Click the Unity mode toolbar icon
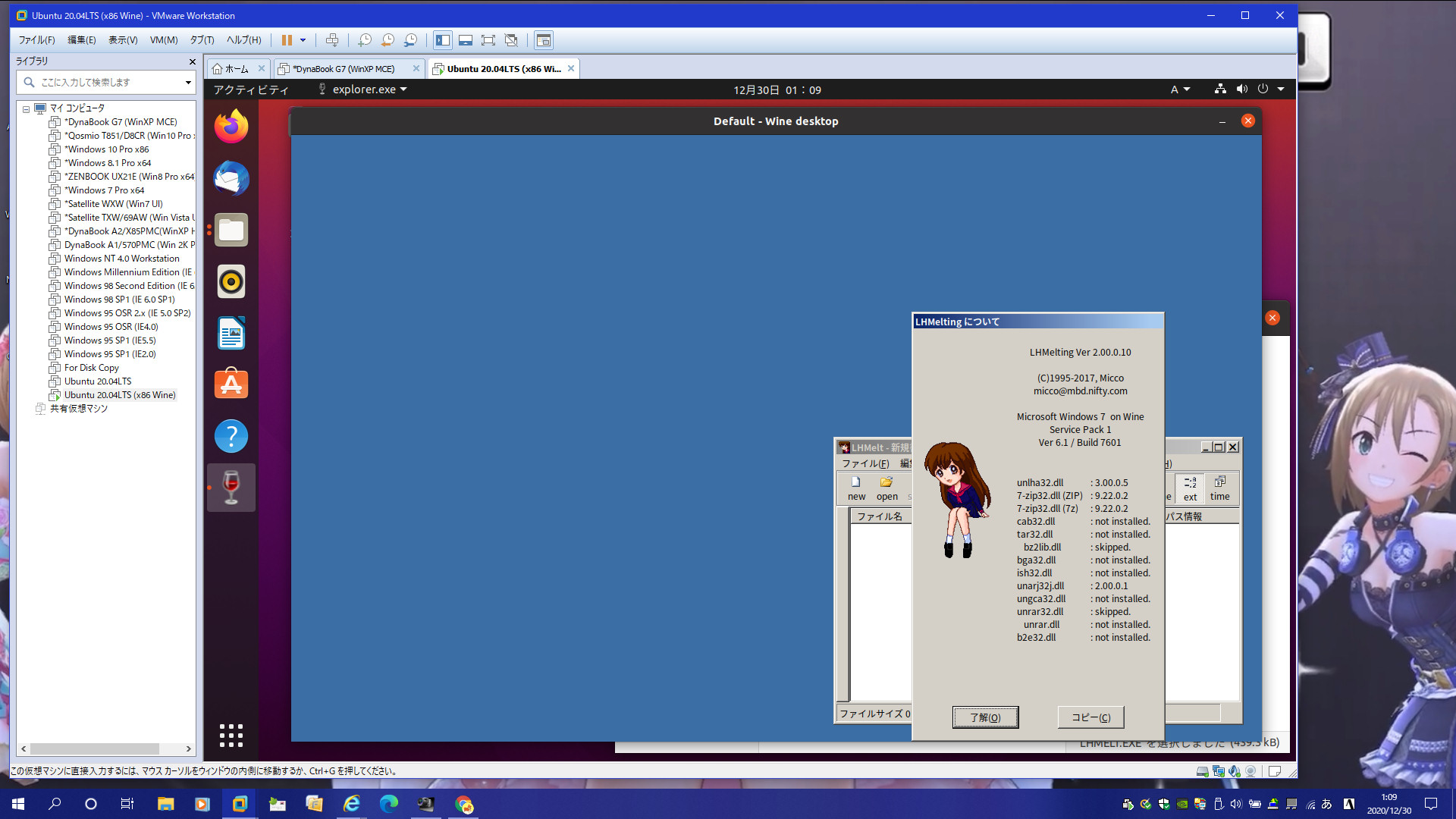1456x819 pixels. [511, 40]
